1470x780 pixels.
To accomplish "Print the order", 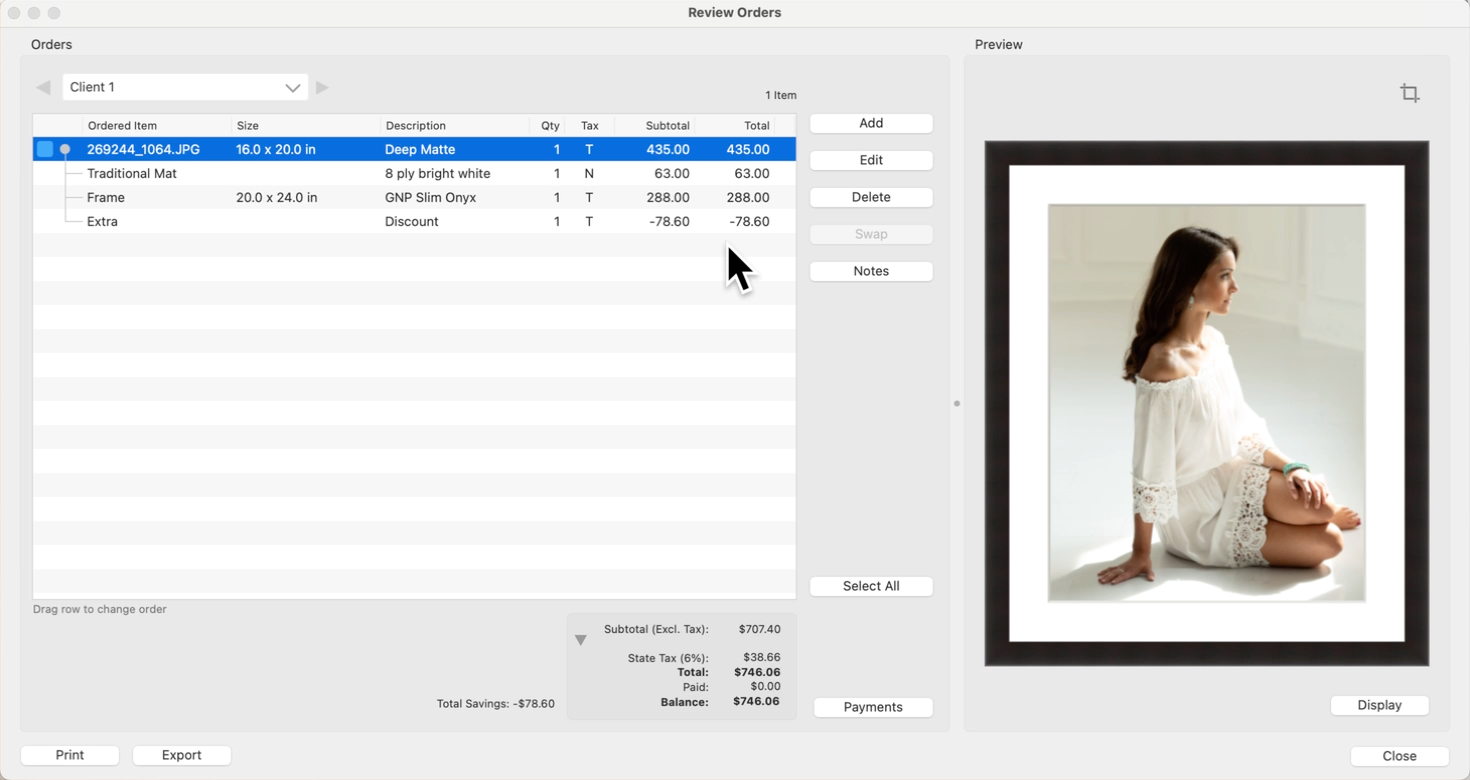I will click(x=70, y=755).
